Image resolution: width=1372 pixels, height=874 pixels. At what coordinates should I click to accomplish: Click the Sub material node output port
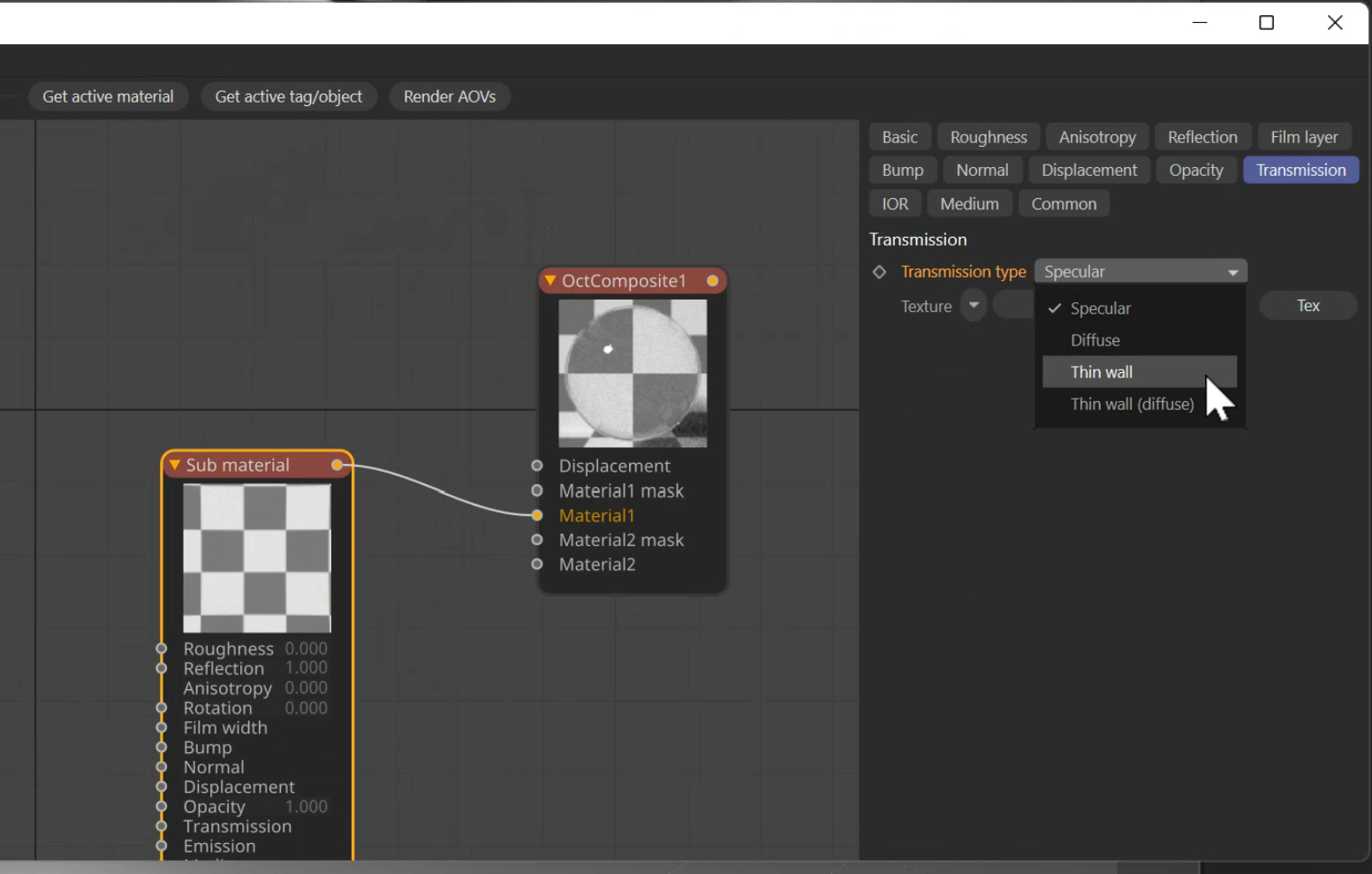tap(337, 465)
